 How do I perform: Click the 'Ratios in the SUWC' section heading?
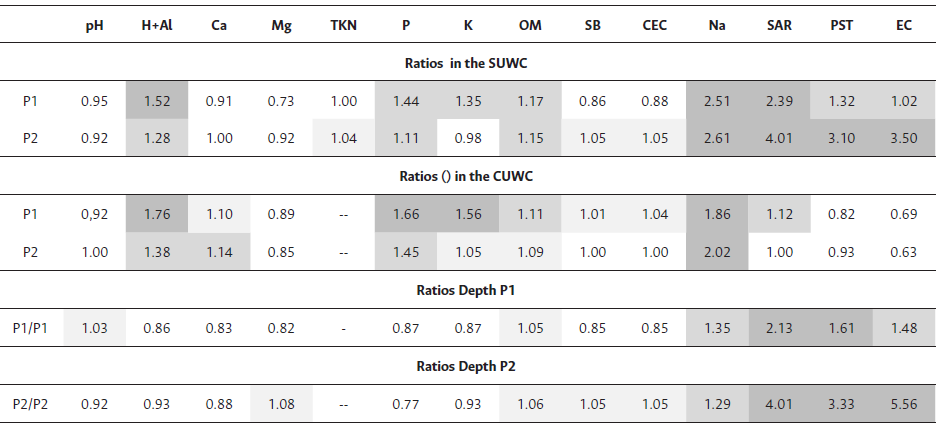point(468,63)
